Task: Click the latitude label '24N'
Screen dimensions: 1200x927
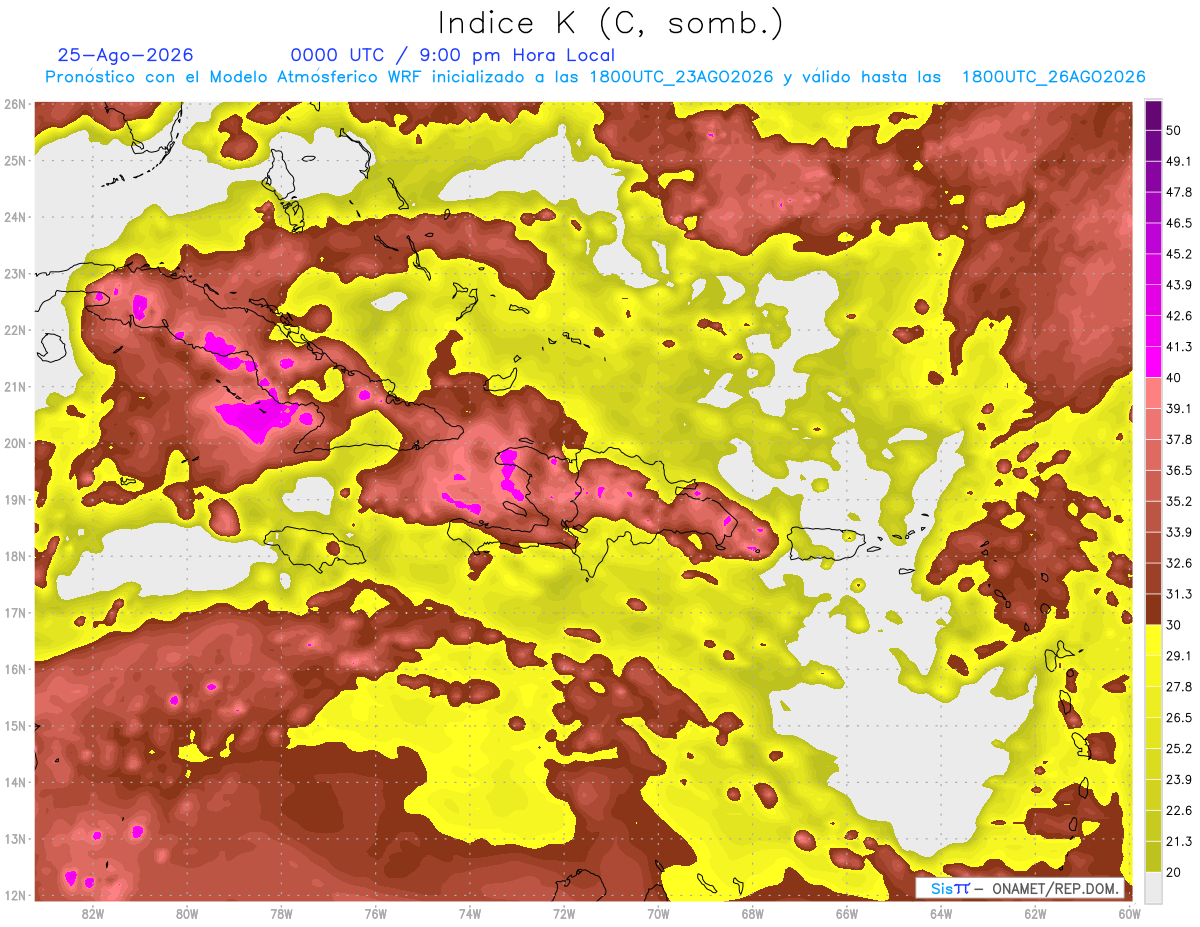Action: point(15,217)
